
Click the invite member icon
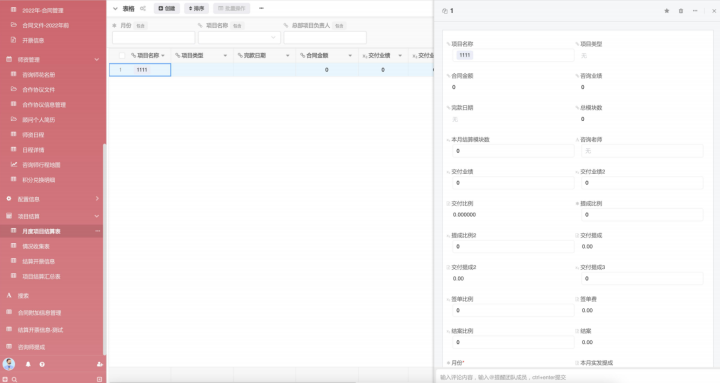pyautogui.click(x=100, y=364)
